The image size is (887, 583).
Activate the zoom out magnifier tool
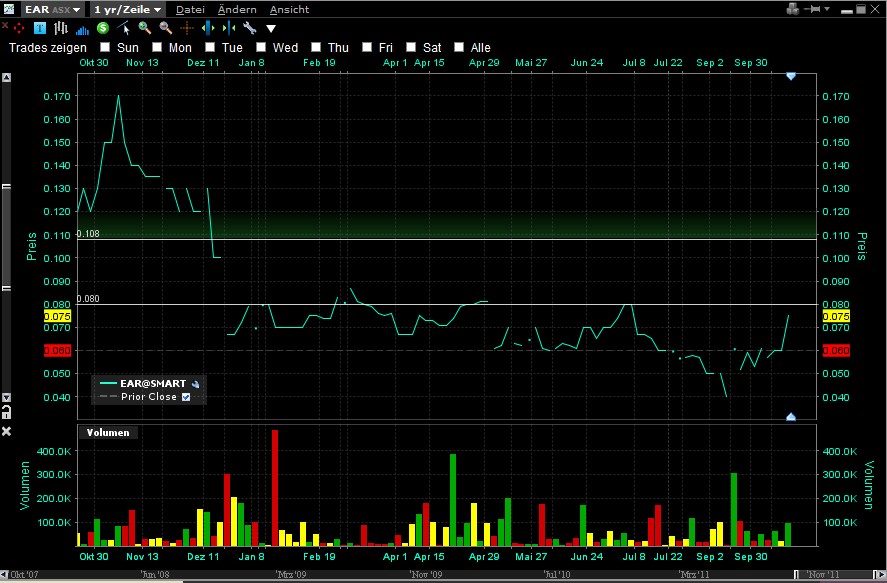tap(165, 29)
